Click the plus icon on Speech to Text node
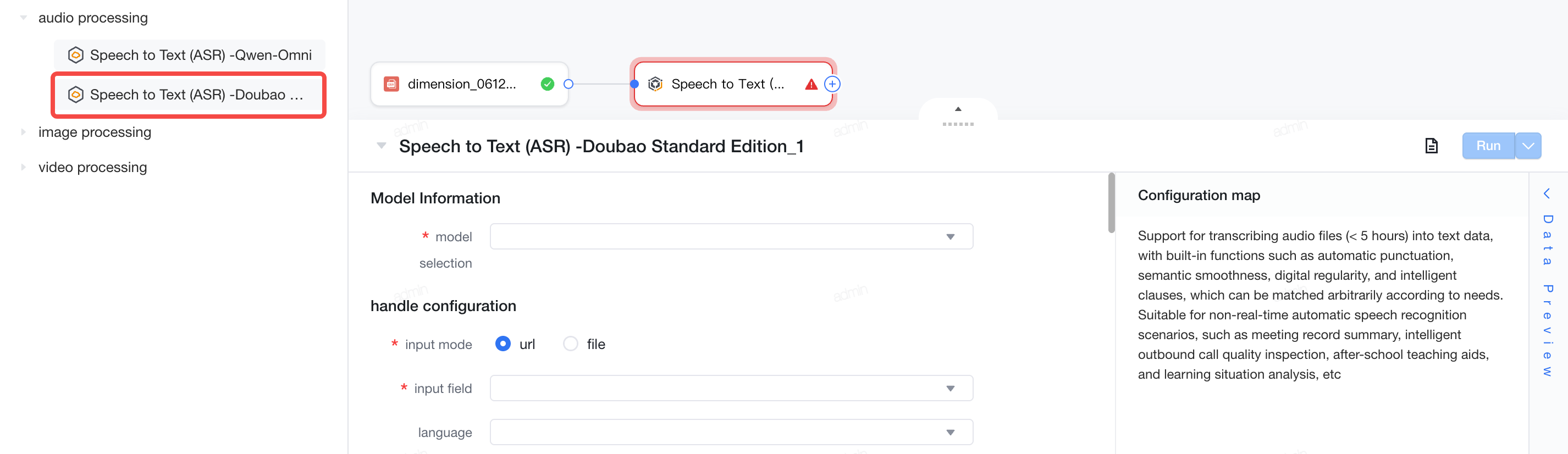Viewport: 1568px width, 454px height. 832,84
